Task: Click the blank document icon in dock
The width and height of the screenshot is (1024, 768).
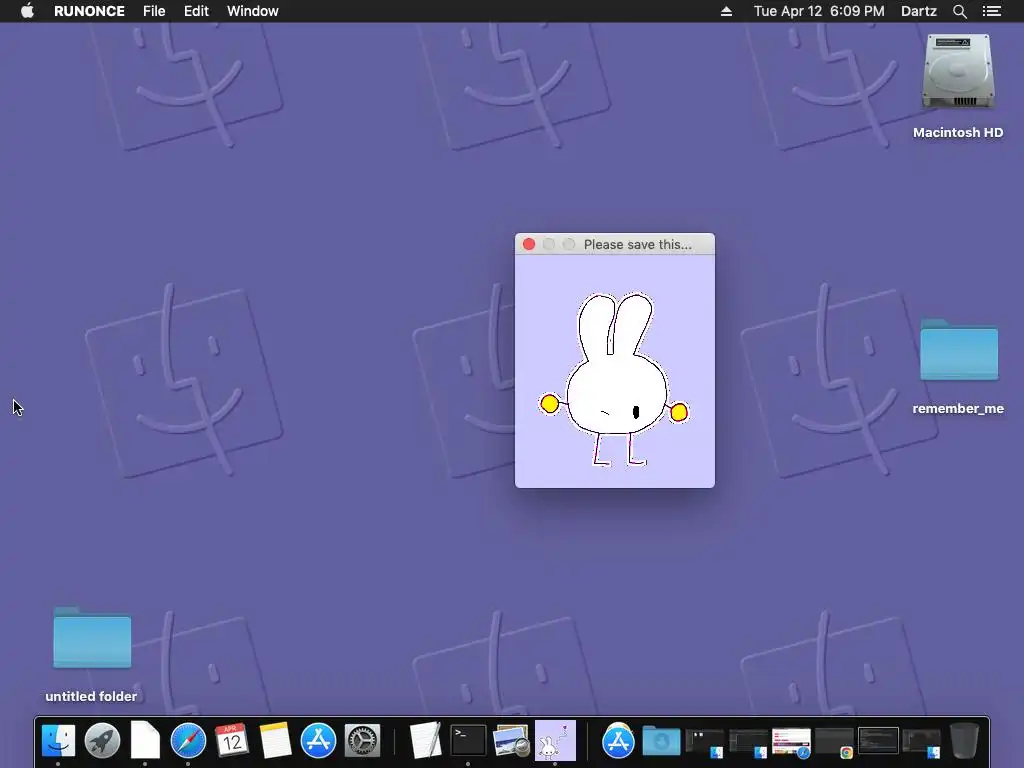Action: click(145, 741)
